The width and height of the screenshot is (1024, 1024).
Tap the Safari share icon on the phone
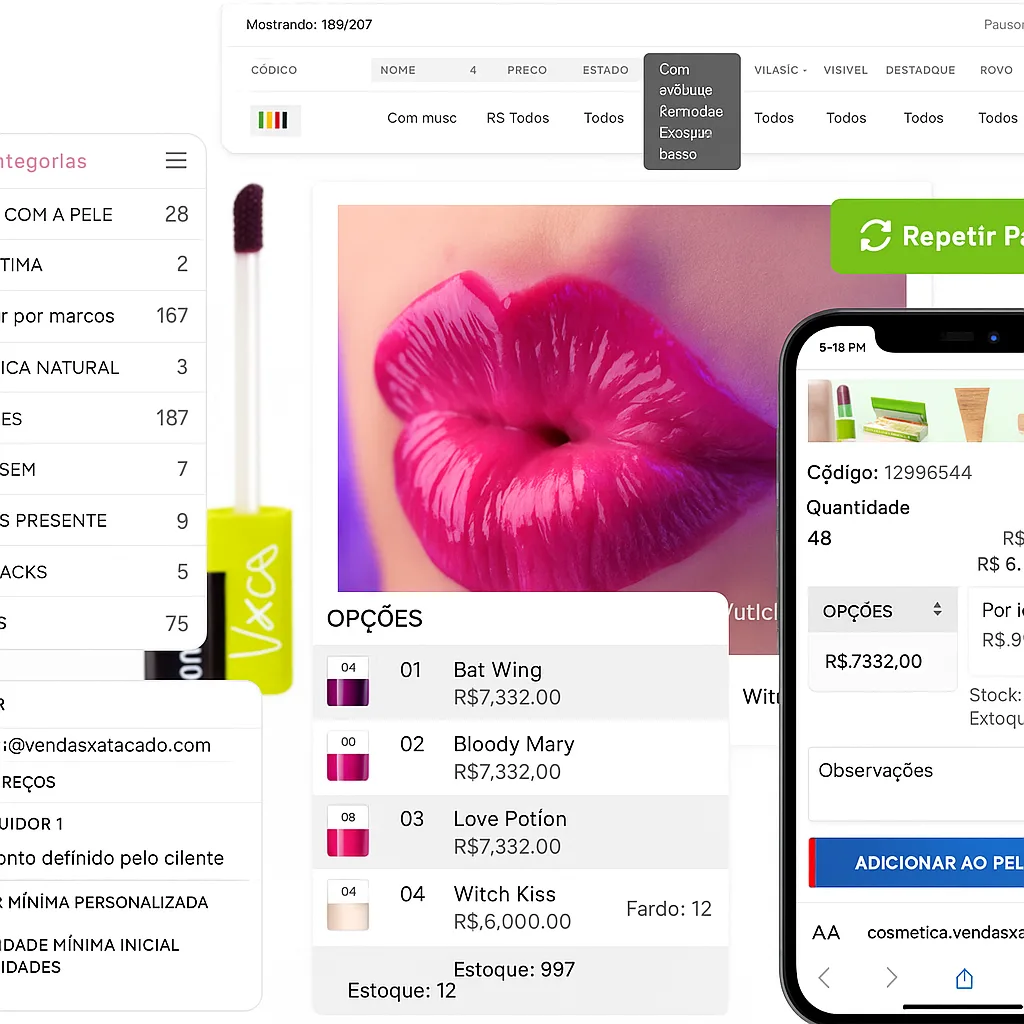[x=963, y=978]
